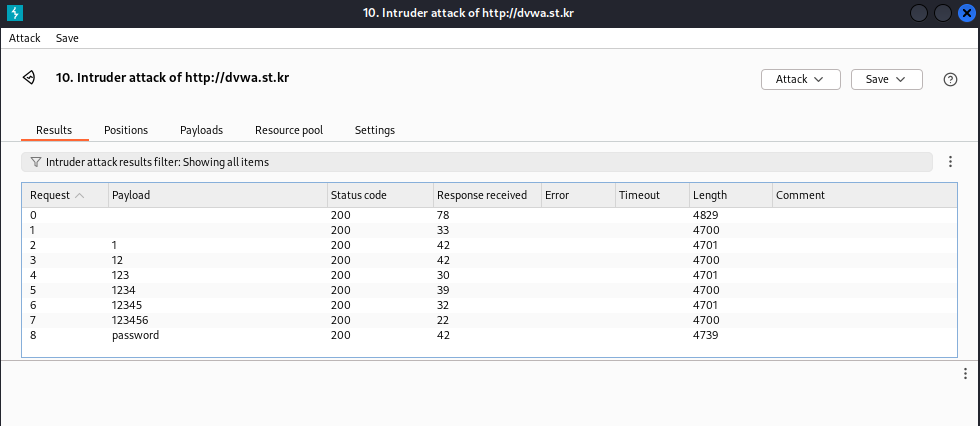Open the filter bar three-dot options menu
980x426 pixels.
coord(950,162)
